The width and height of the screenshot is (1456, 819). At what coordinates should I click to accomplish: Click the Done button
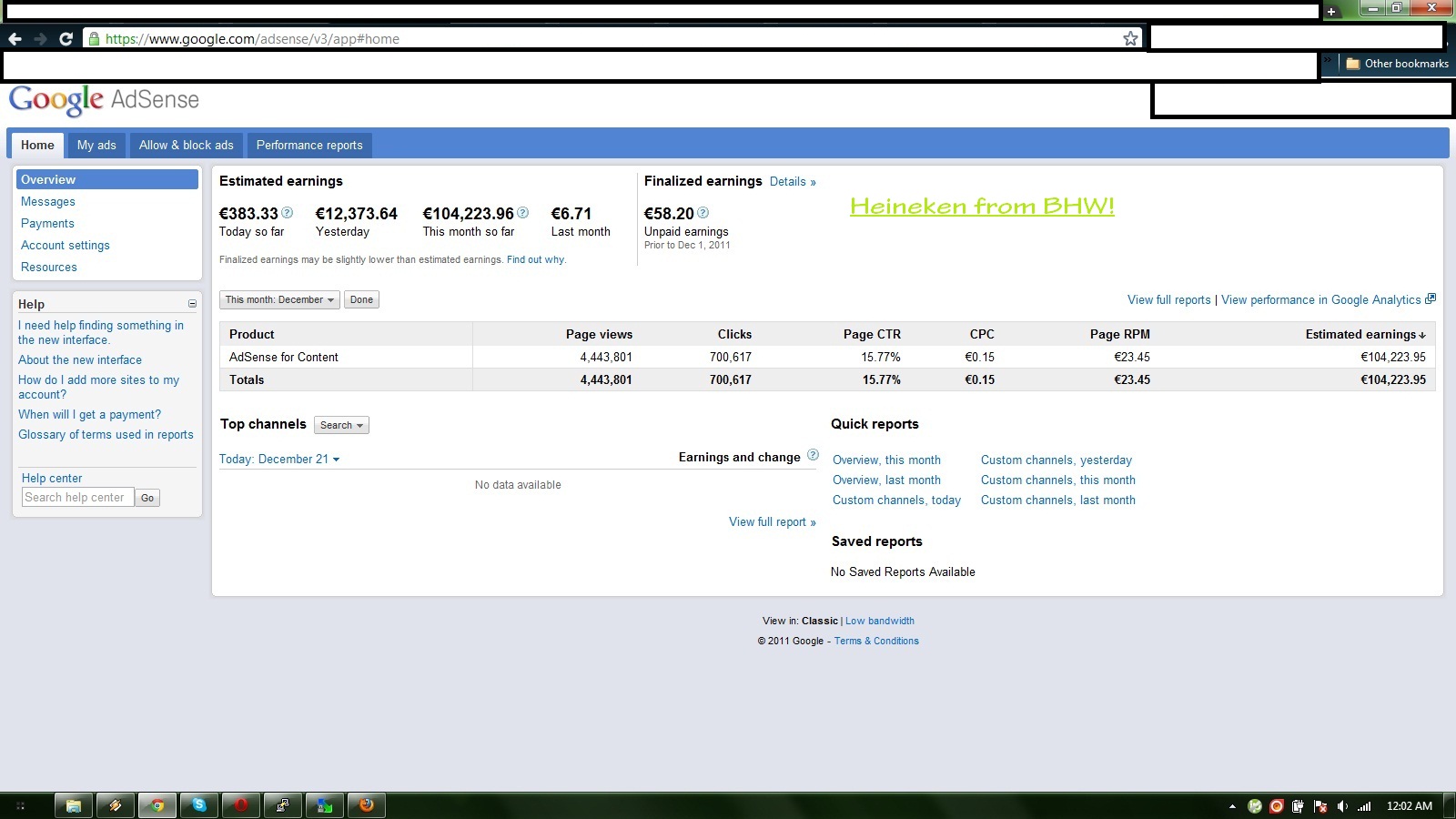[x=361, y=299]
